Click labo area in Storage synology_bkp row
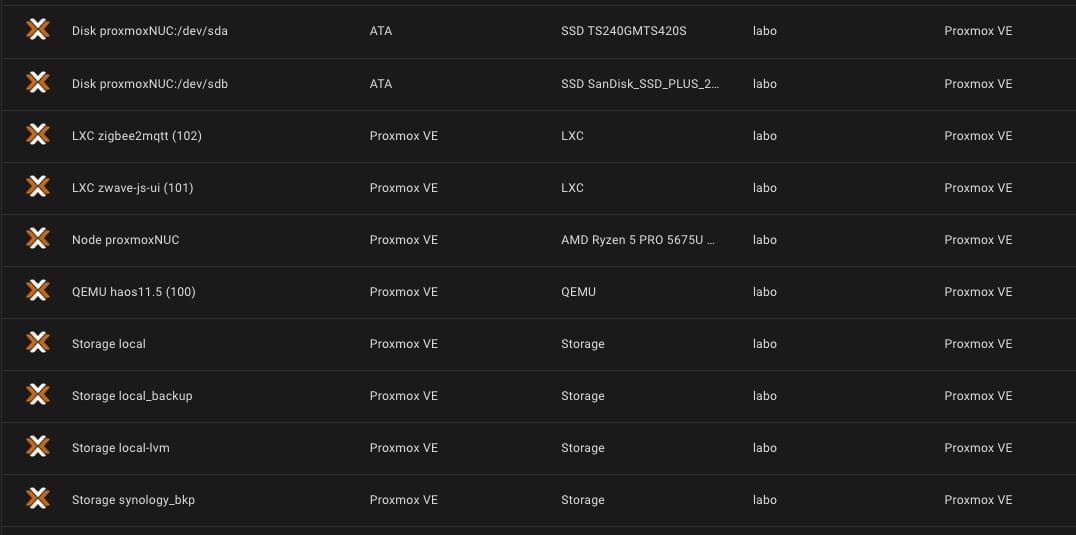 coord(764,500)
